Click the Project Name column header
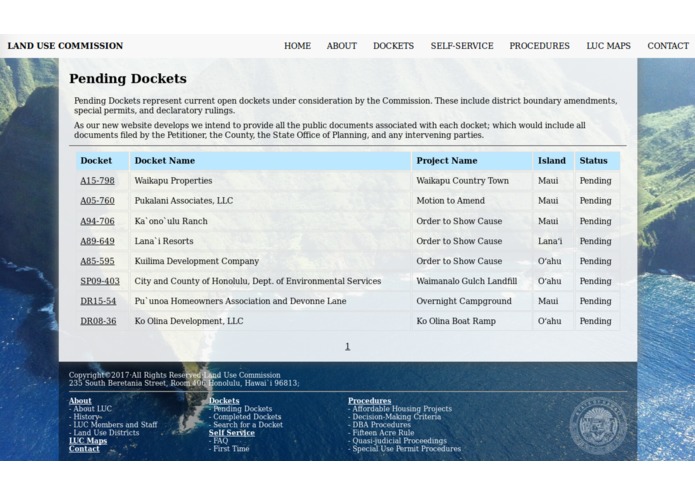Screen dimensions: 695x494 (472, 161)
